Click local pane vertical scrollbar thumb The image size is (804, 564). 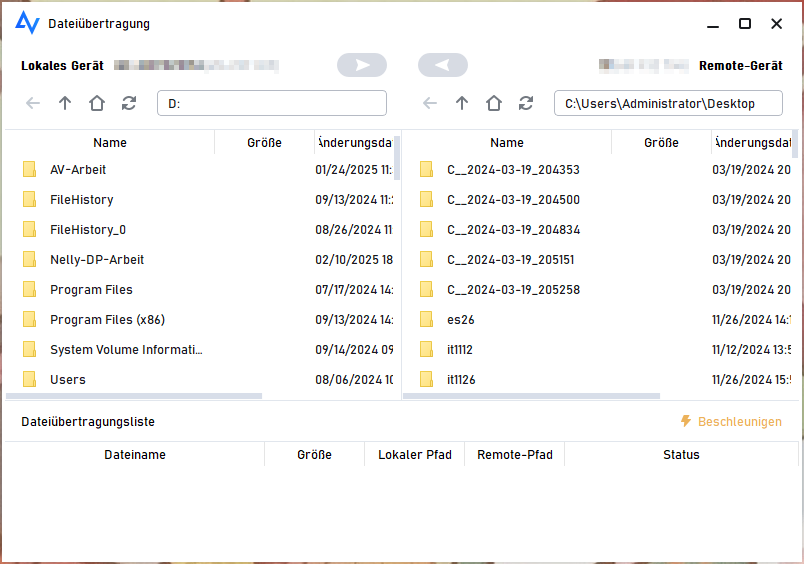(x=396, y=157)
